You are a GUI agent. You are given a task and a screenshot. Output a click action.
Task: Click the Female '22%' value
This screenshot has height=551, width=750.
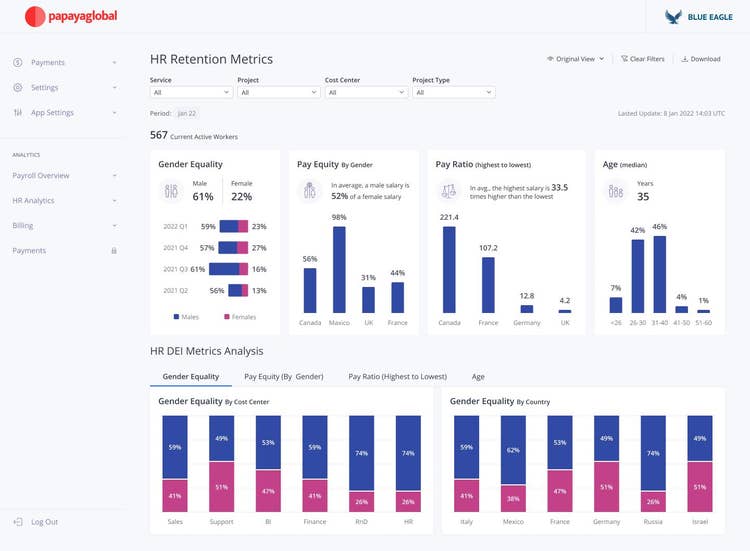[x=242, y=197]
